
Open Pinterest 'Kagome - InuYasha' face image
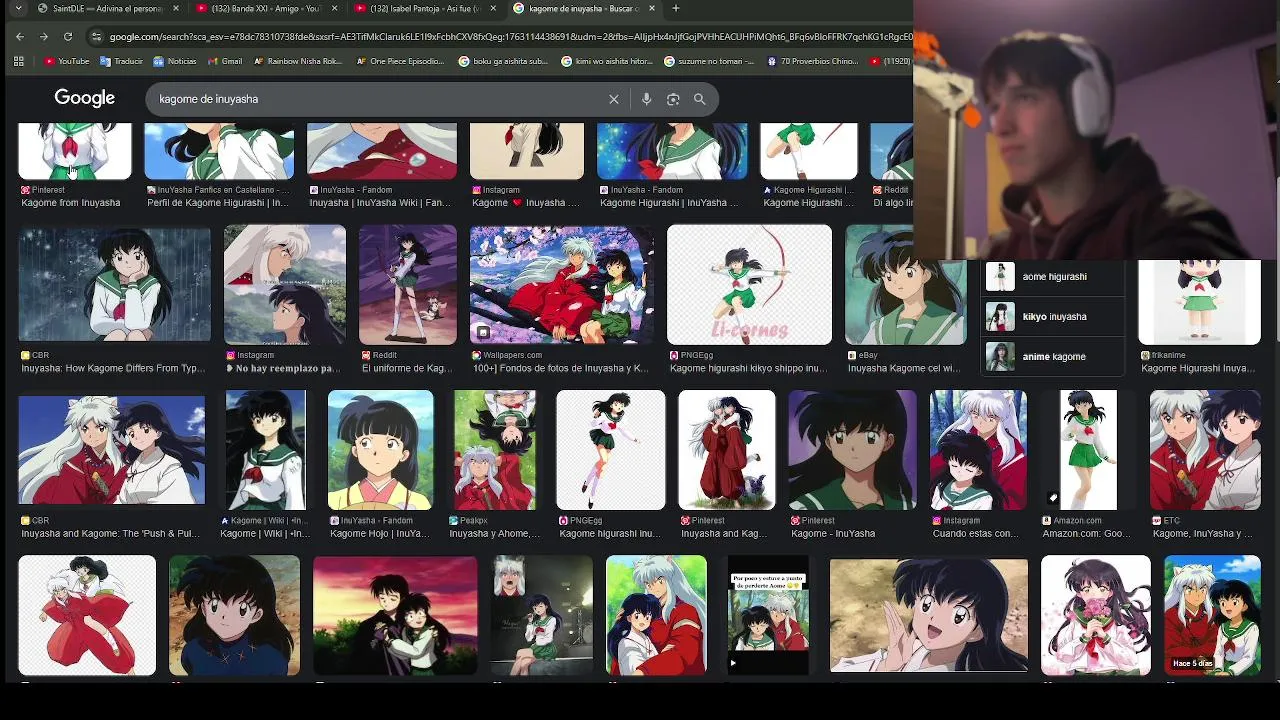tap(853, 450)
